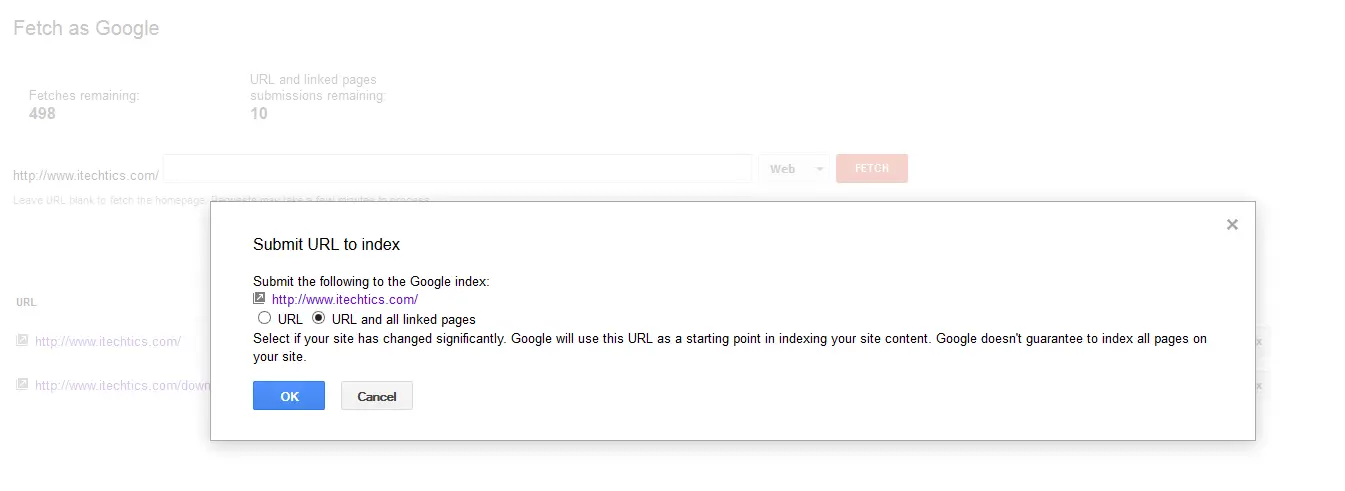Image resolution: width=1345 pixels, height=491 pixels.
Task: Select the "URL" radio option
Action: click(x=264, y=318)
